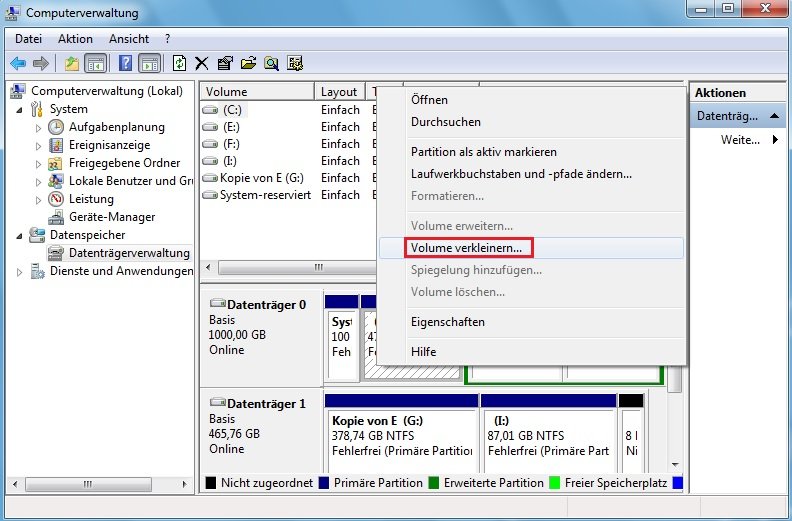The width and height of the screenshot is (792, 521).
Task: Open the Weitere Aktionen submenu arrow
Action: [775, 139]
